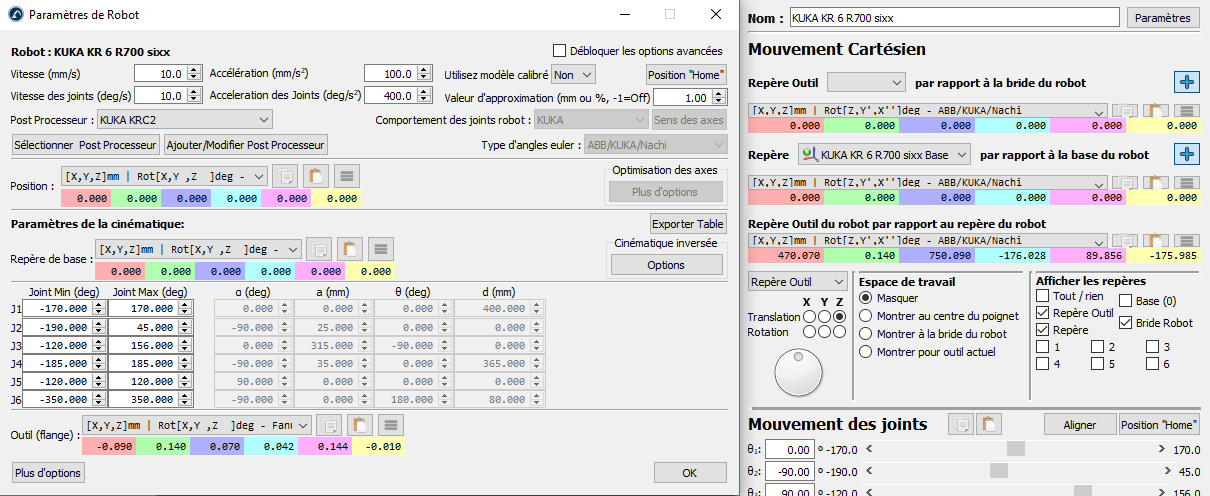This screenshot has width=1210, height=496.
Task: Open the Outil (flange) options menu icon
Action: [391, 425]
